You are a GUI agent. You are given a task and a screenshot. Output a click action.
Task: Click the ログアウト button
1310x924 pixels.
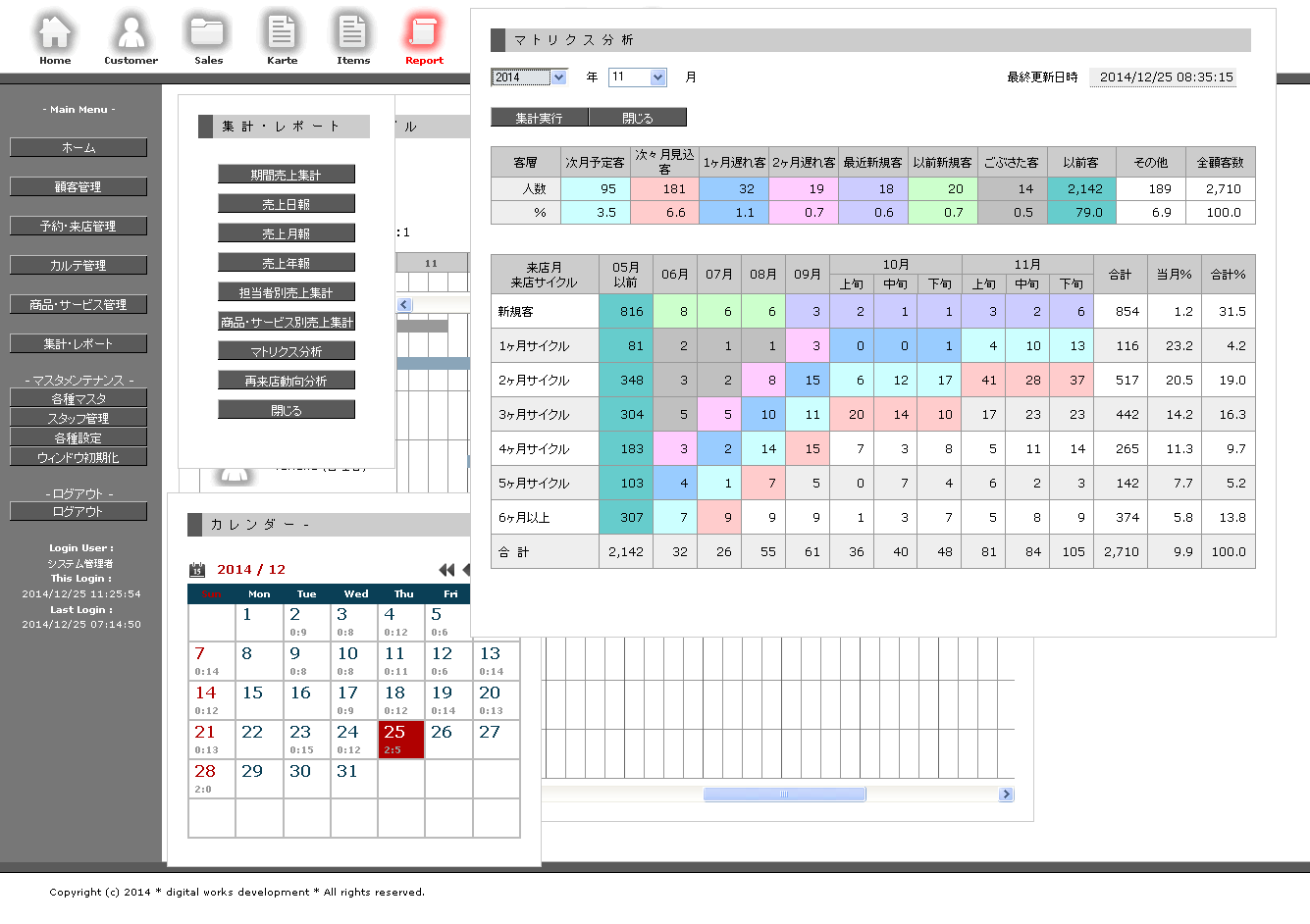[x=79, y=511]
